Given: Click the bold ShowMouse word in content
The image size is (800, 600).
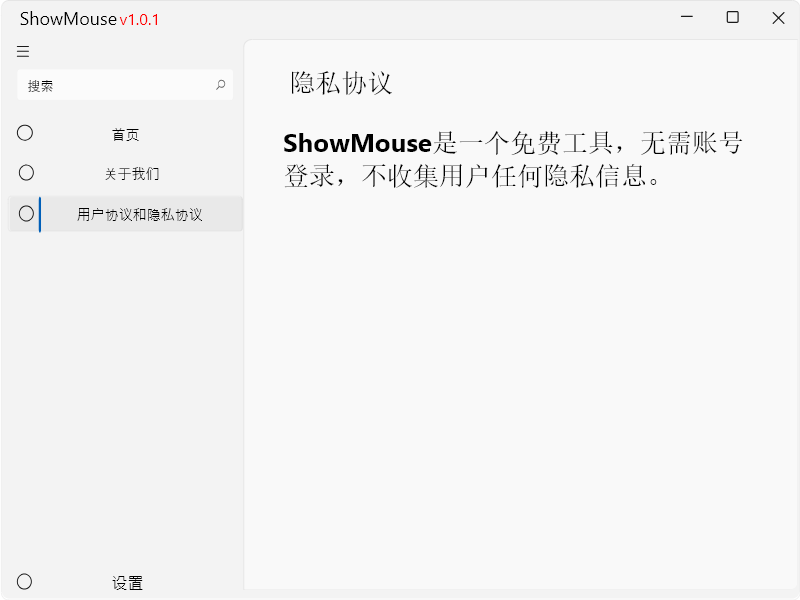Looking at the screenshot, I should 357,144.
